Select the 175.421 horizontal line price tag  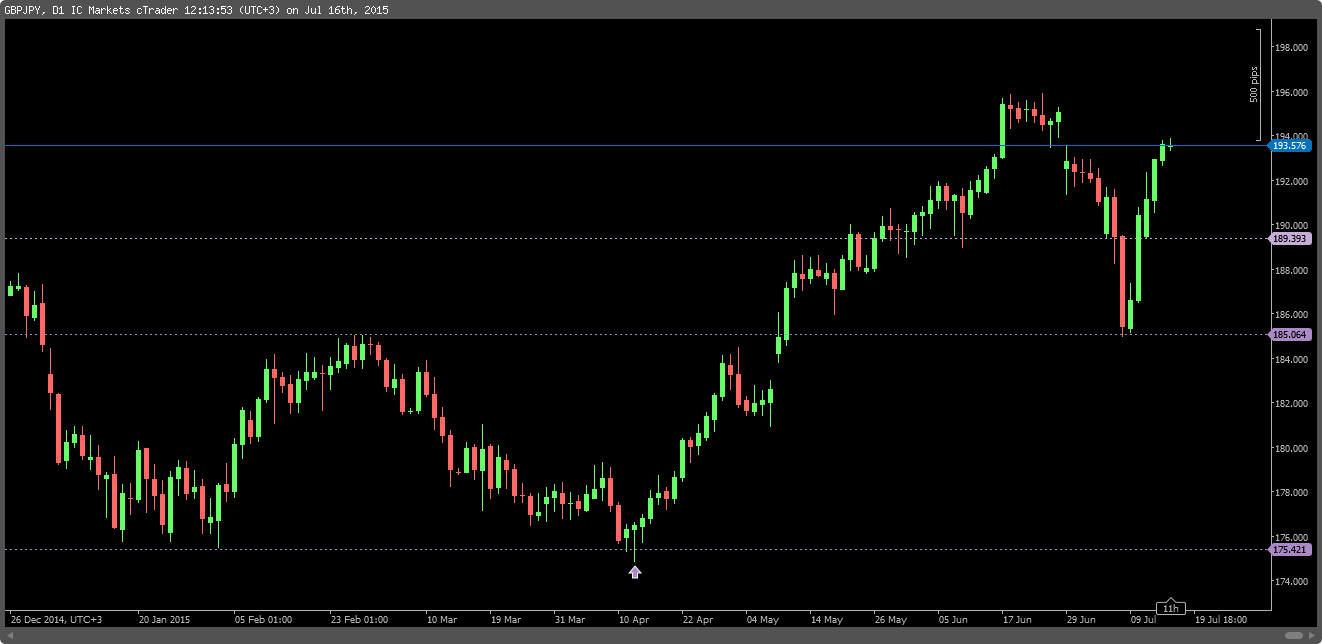click(x=1289, y=549)
